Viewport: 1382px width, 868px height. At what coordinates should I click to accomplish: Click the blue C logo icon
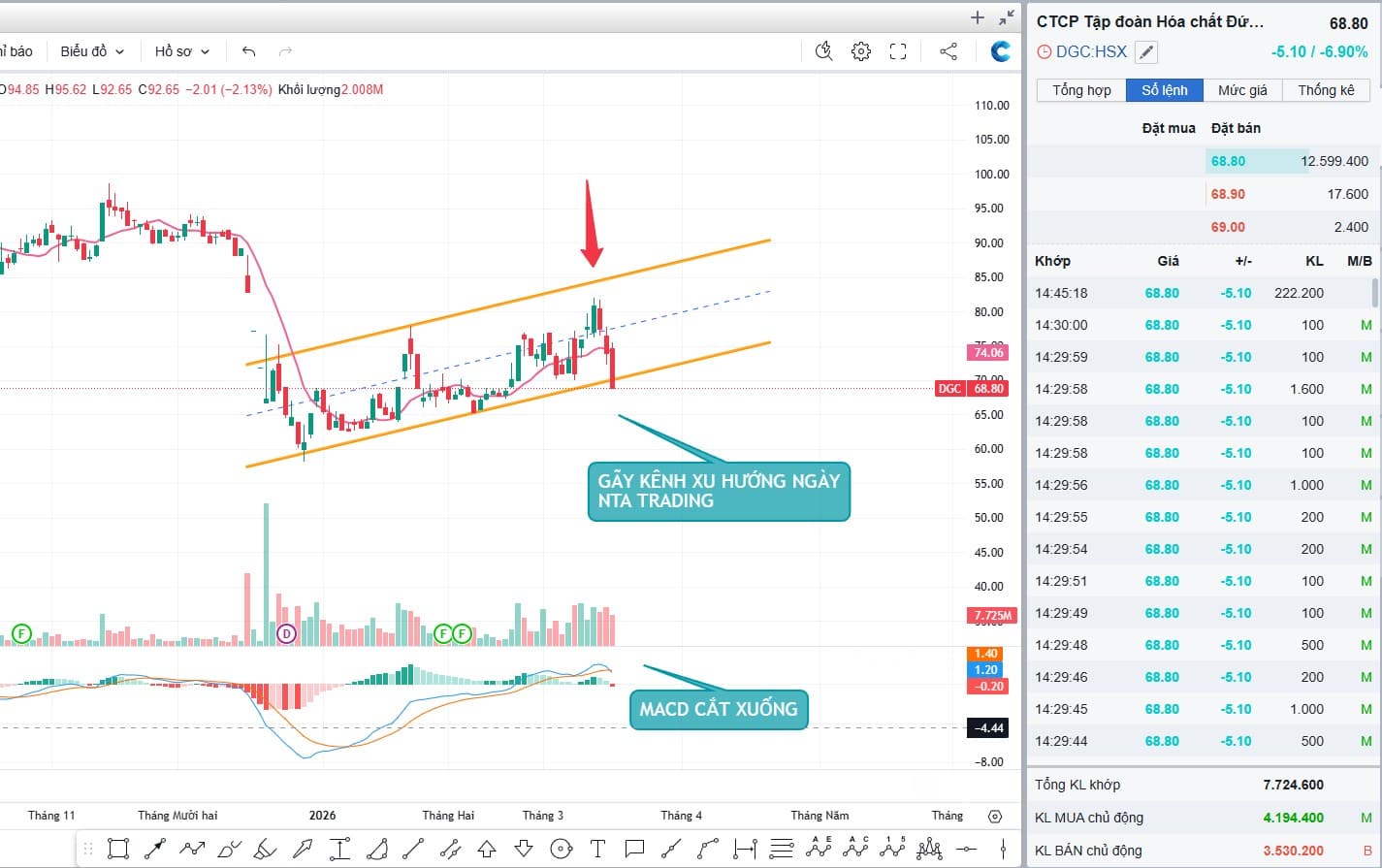[1001, 51]
